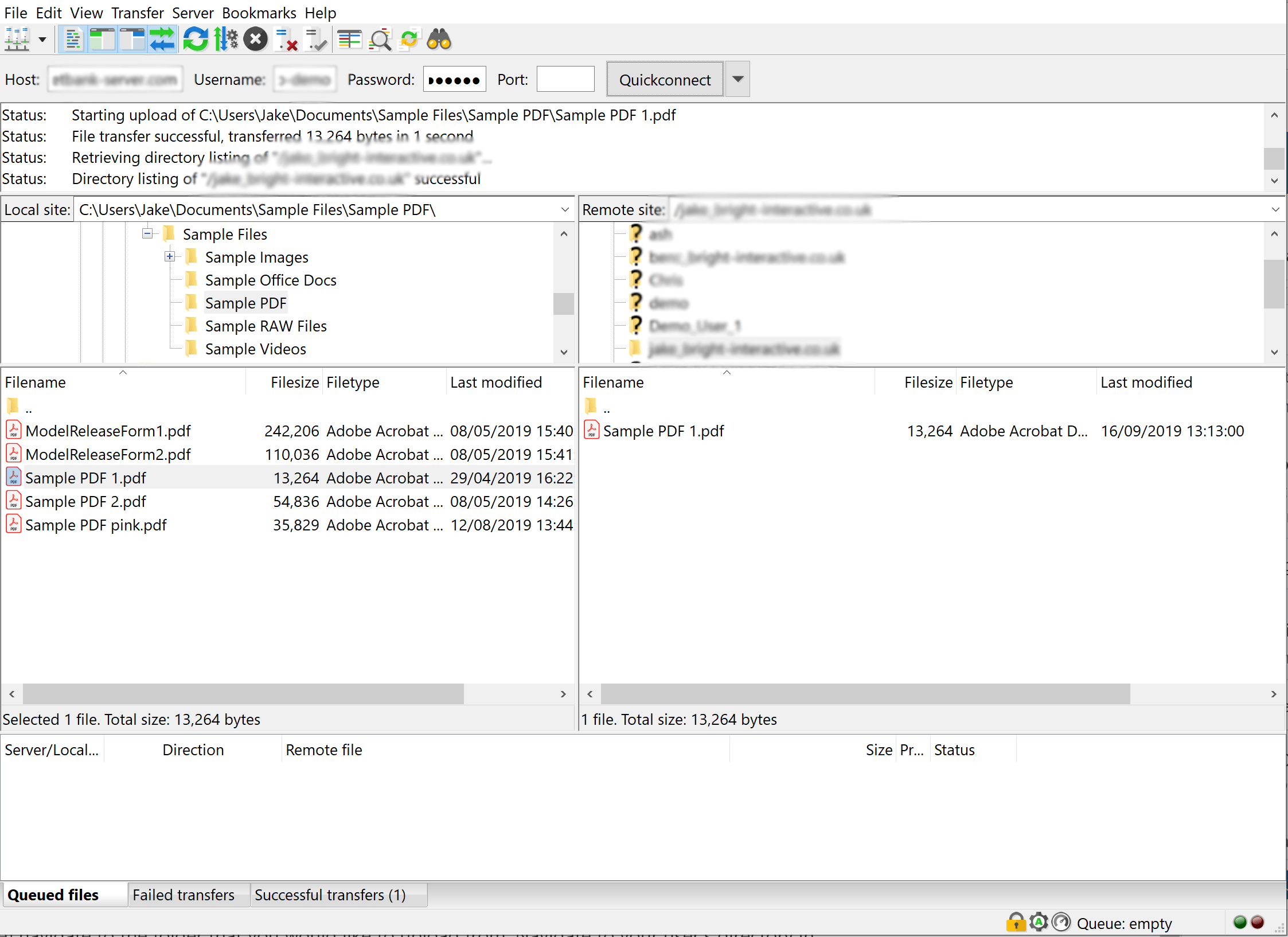Screen dimensions: 1288x937
Task: Expand the Sample Images folder
Action: click(170, 257)
